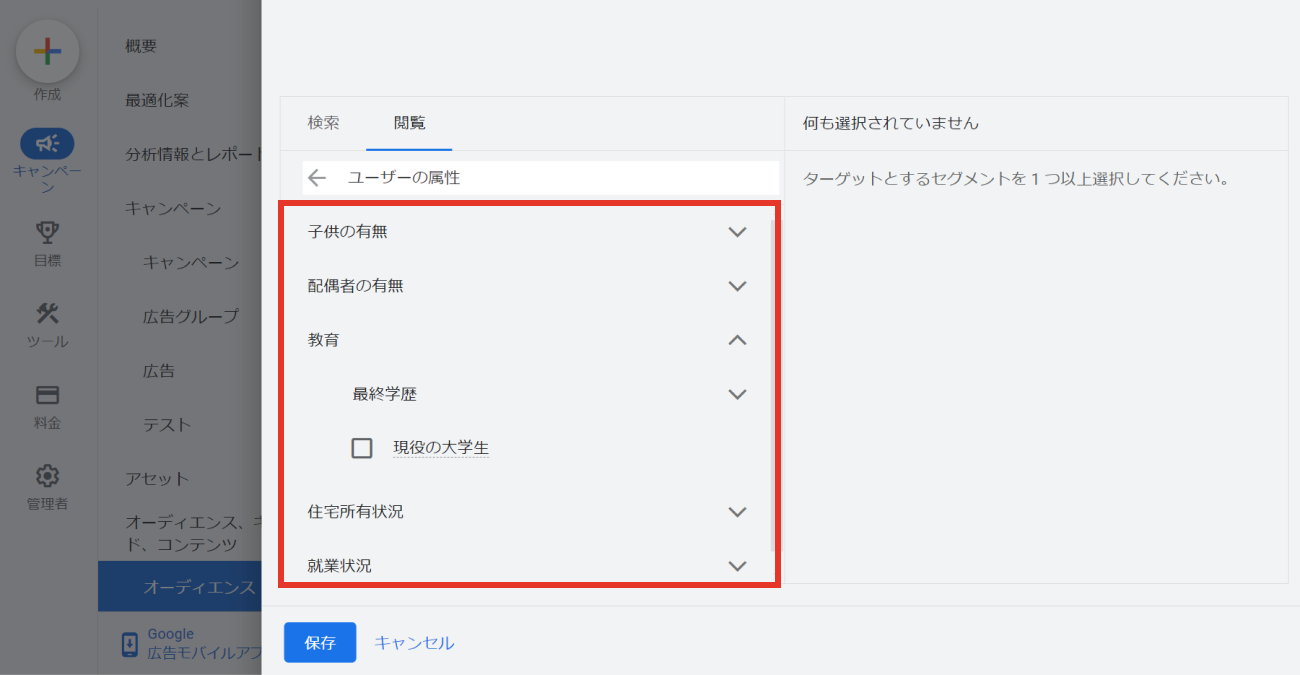The image size is (1300, 675).
Task: Click the キャンペーン section heading in the menu
Action: (173, 209)
